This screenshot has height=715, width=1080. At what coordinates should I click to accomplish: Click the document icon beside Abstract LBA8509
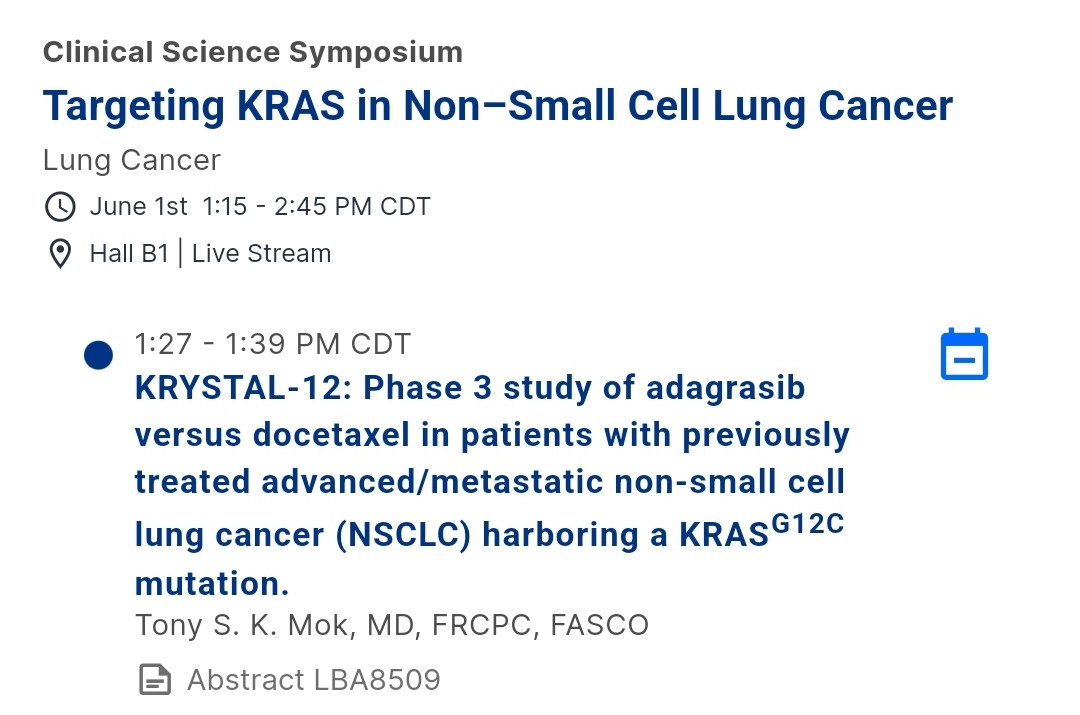click(155, 680)
